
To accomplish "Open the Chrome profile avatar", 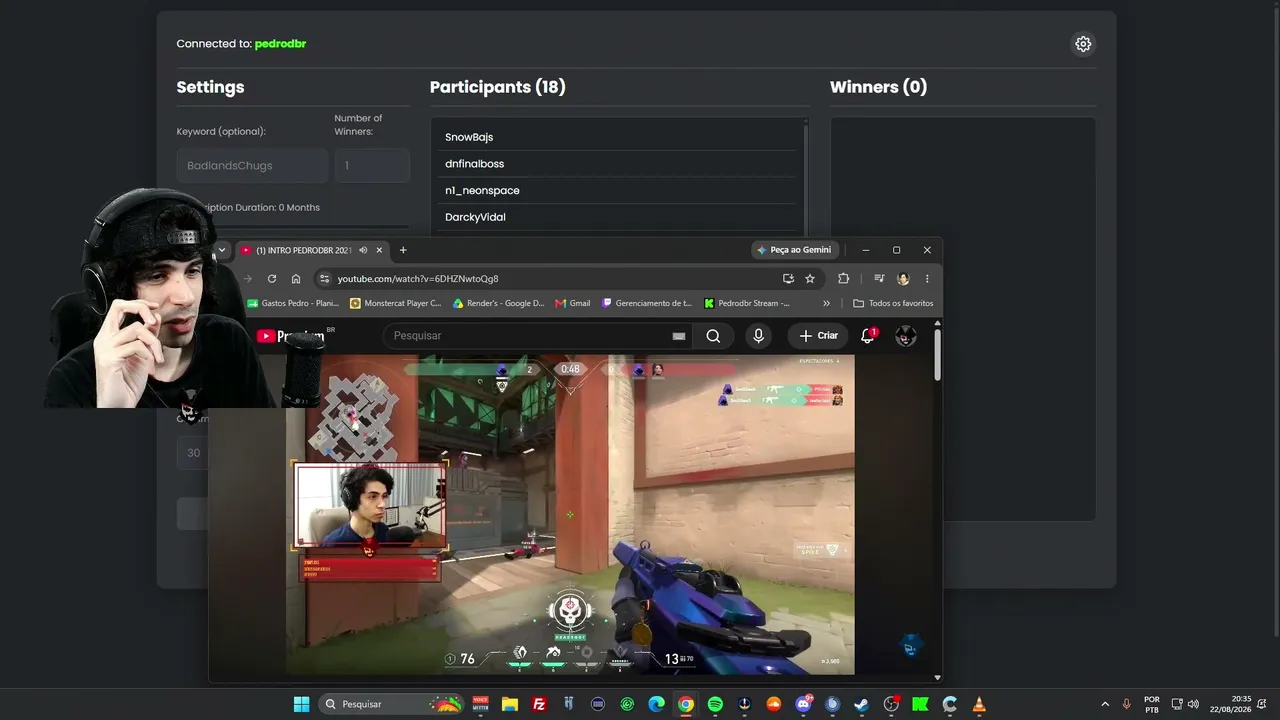I will [903, 279].
